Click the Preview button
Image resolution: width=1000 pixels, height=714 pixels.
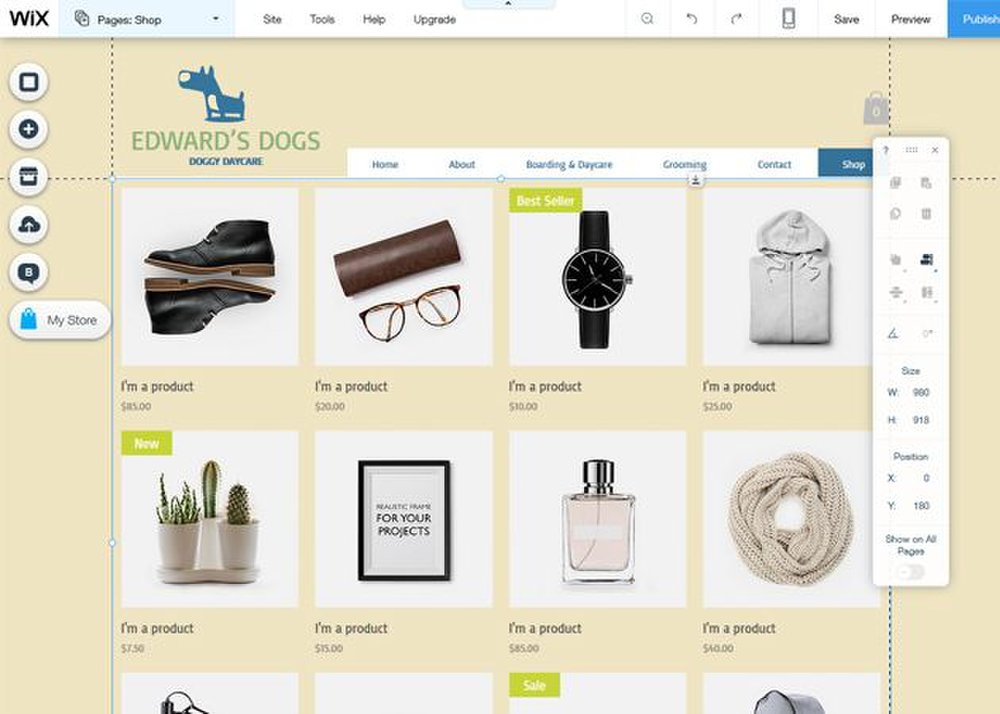tap(911, 20)
